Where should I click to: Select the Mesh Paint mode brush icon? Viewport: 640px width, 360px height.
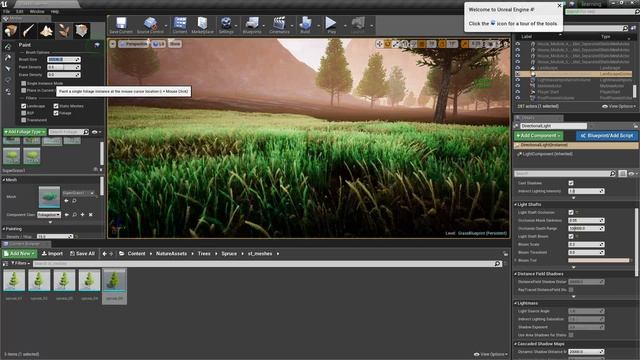click(28, 31)
